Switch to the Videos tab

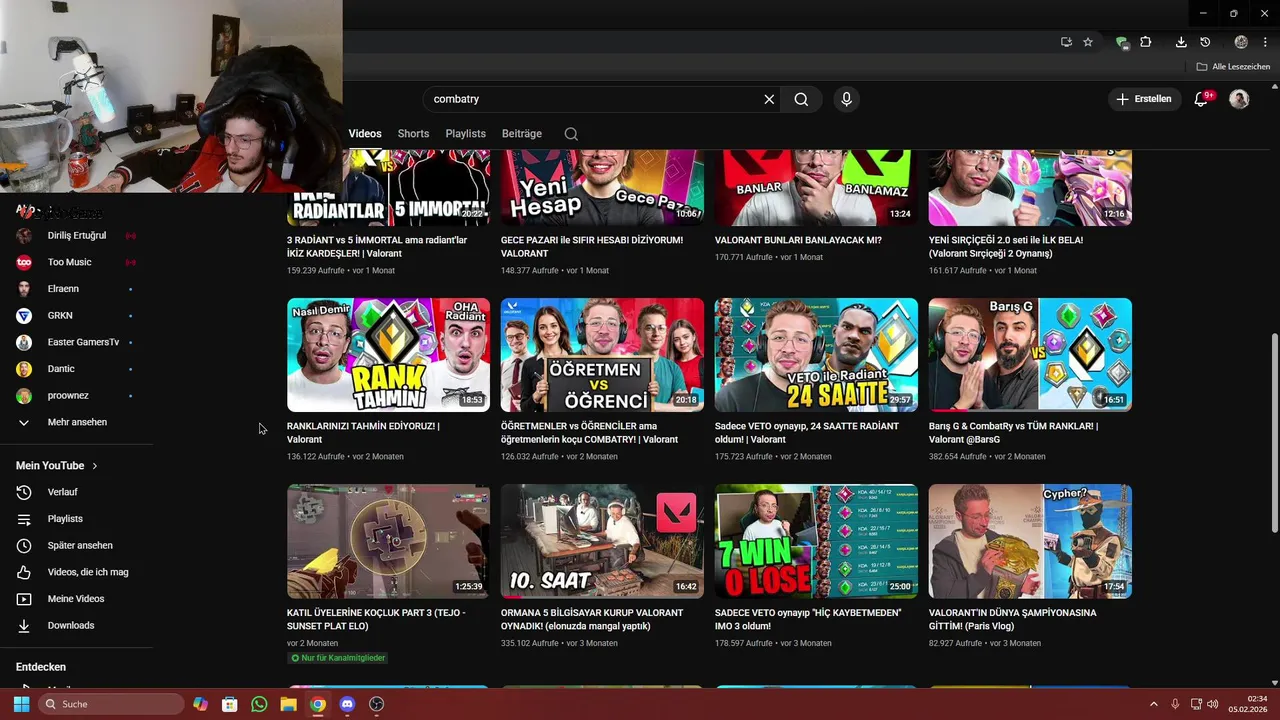click(x=365, y=134)
